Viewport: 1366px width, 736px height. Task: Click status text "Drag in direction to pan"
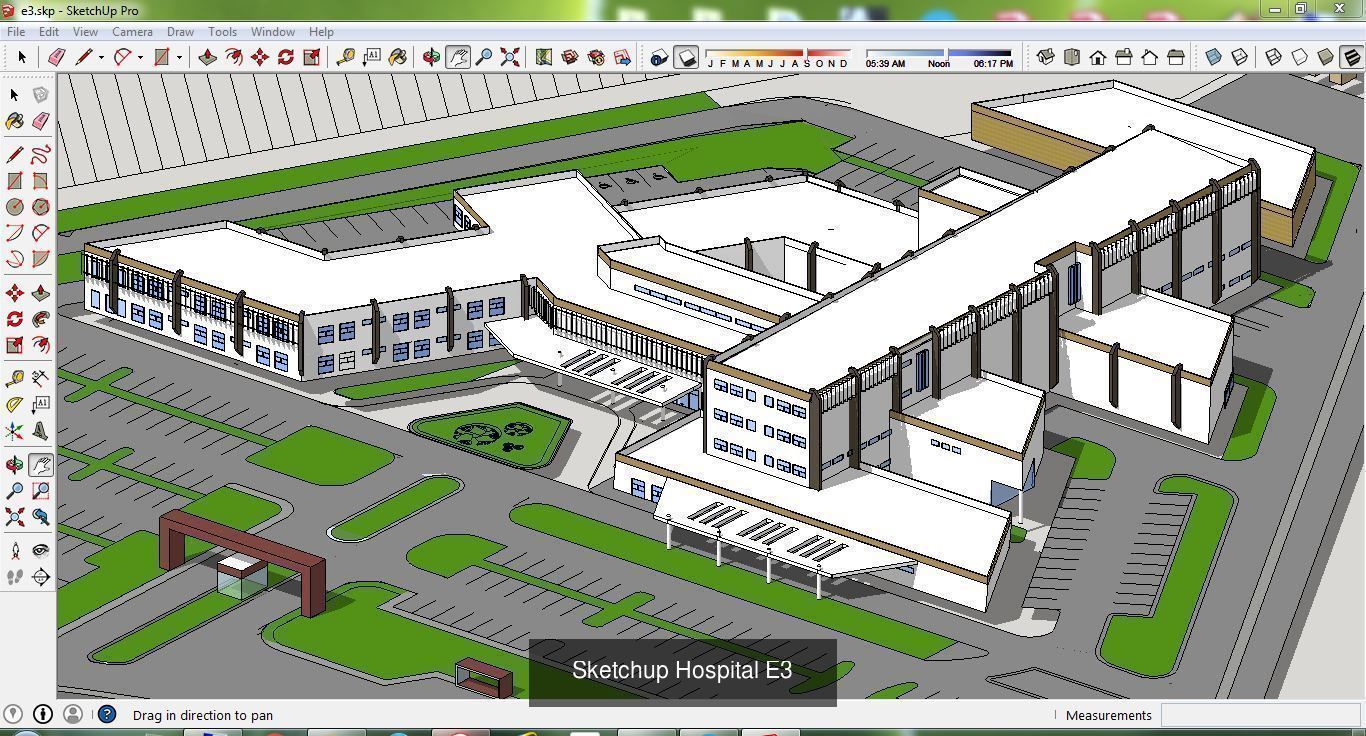[x=203, y=715]
